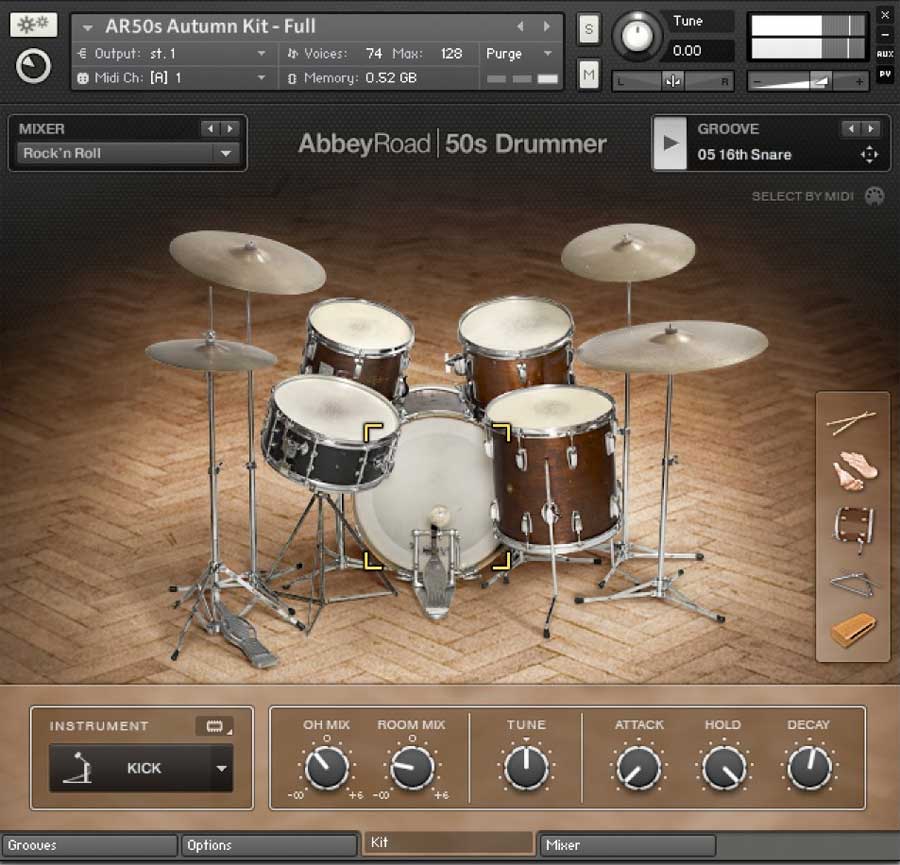The height and width of the screenshot is (865, 900).
Task: Click the floor tom in the kit
Action: [553, 467]
